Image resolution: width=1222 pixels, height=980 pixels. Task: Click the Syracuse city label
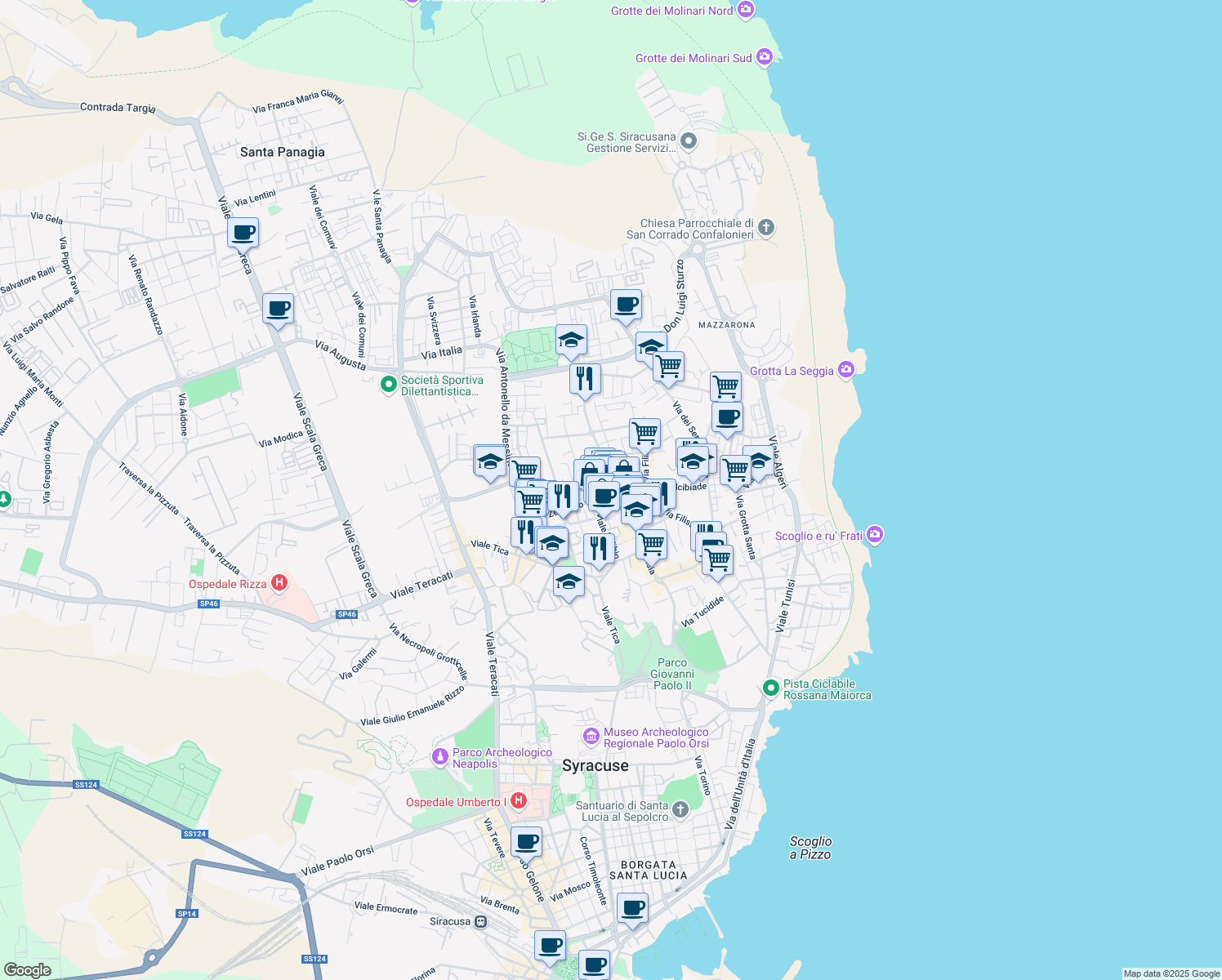595,766
